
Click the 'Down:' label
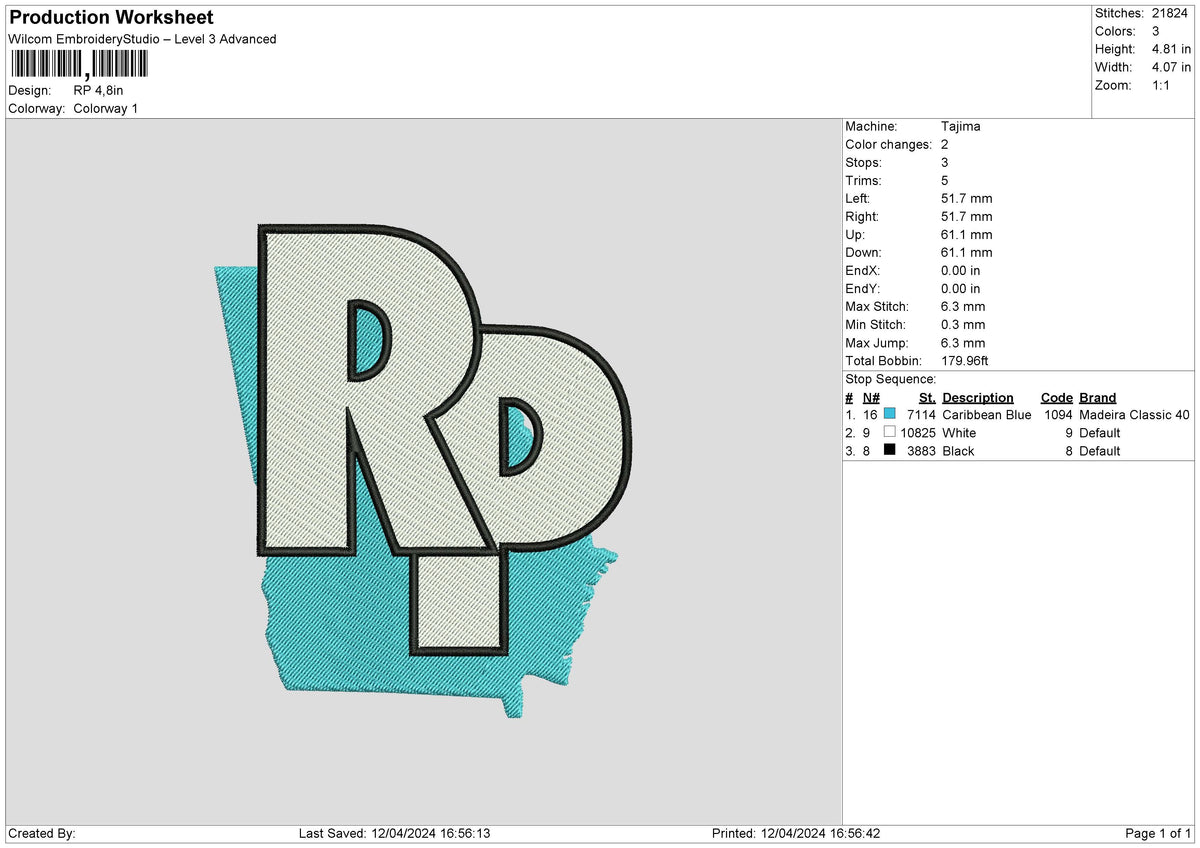863,253
